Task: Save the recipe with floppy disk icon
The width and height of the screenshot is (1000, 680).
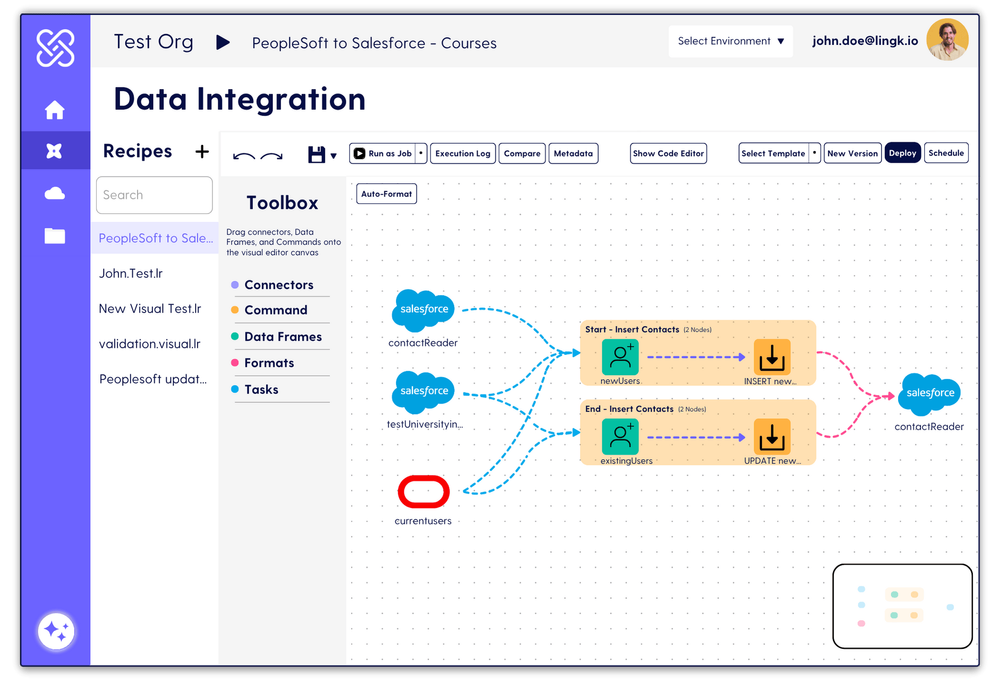Action: pyautogui.click(x=316, y=153)
